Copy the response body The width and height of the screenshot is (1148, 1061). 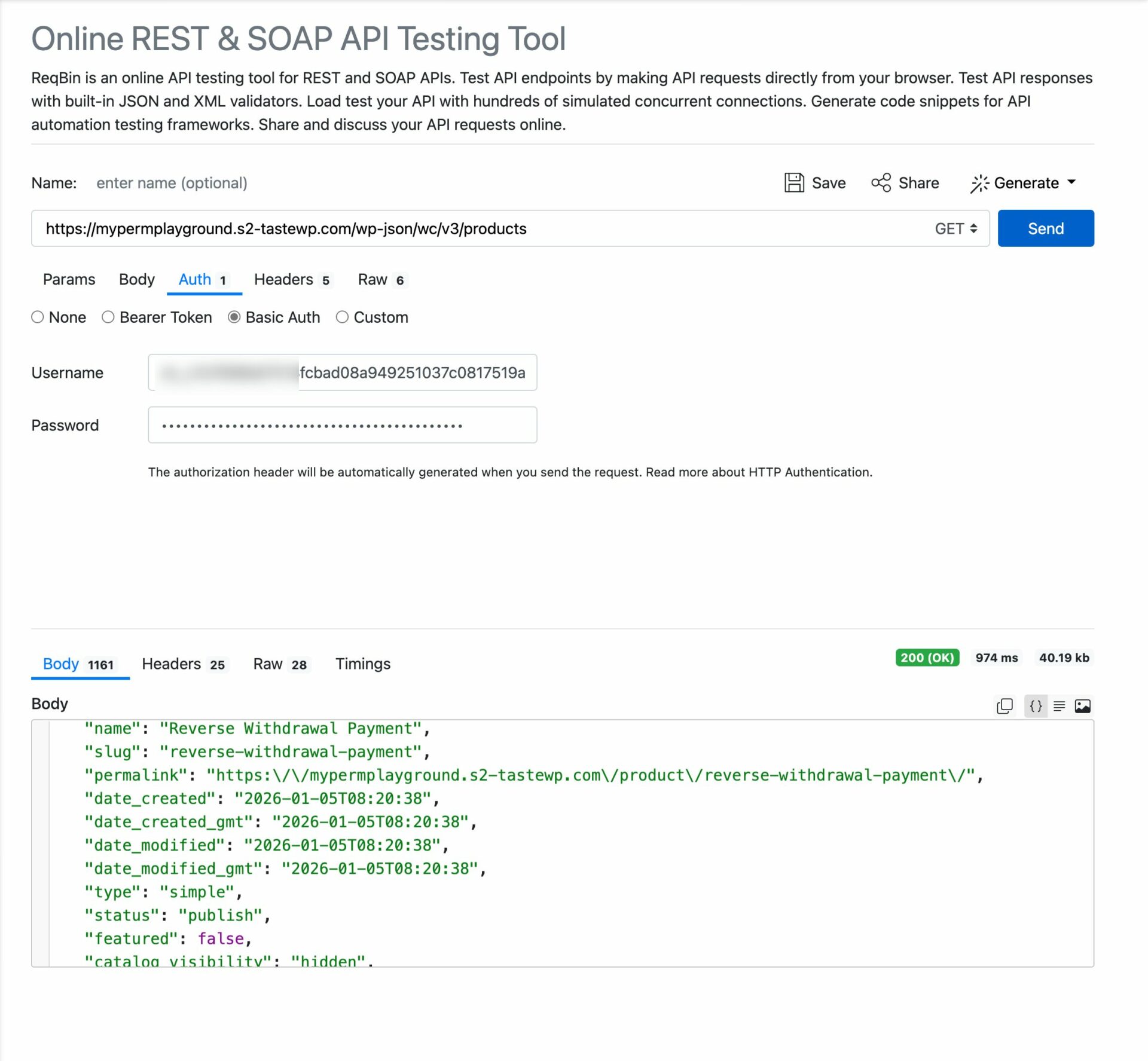(1005, 706)
